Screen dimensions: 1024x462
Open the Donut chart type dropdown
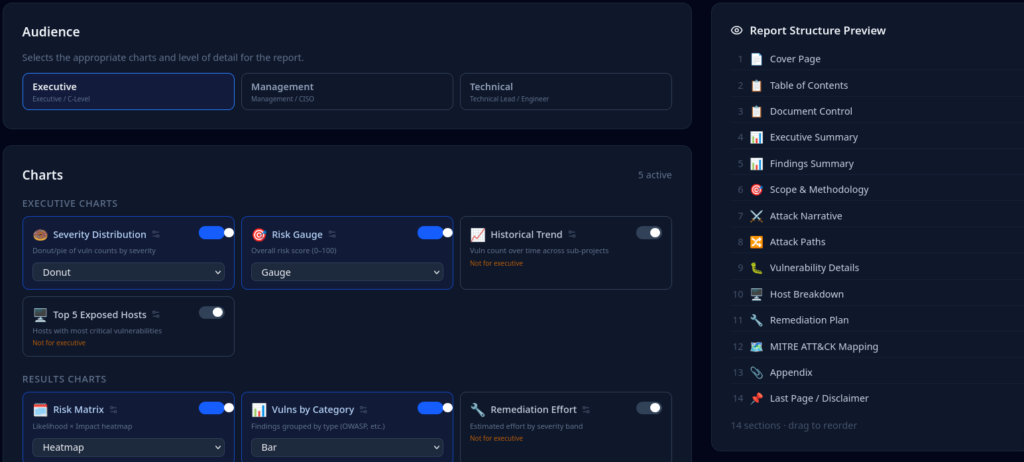(x=129, y=272)
